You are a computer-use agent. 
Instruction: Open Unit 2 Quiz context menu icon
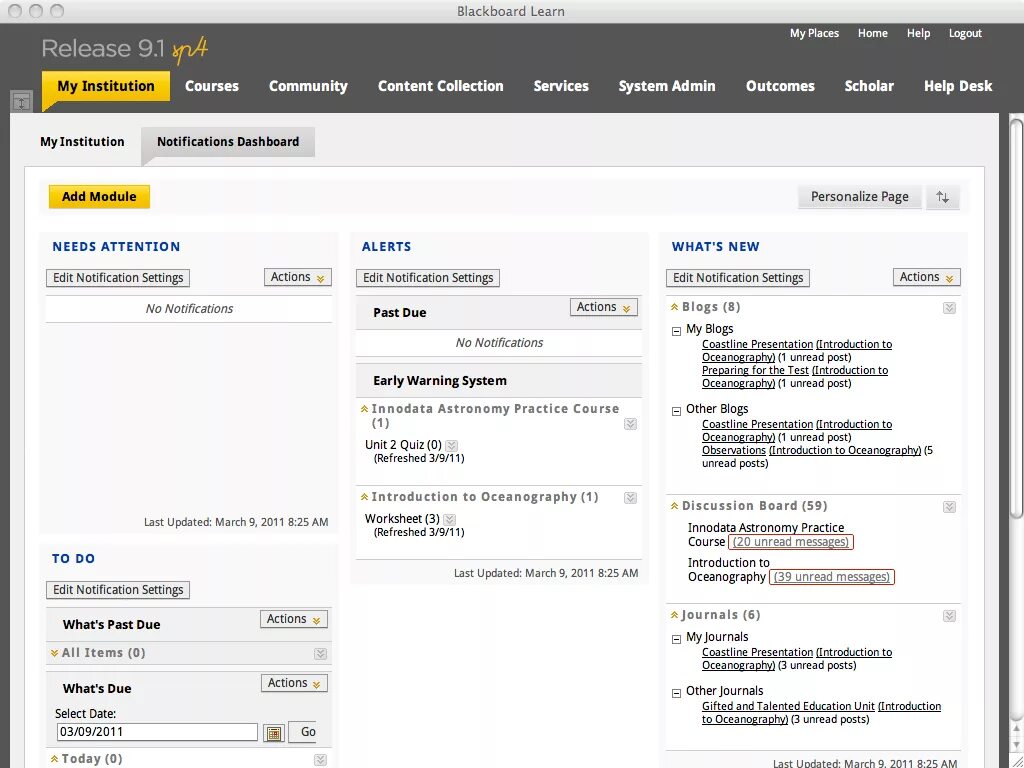click(451, 445)
